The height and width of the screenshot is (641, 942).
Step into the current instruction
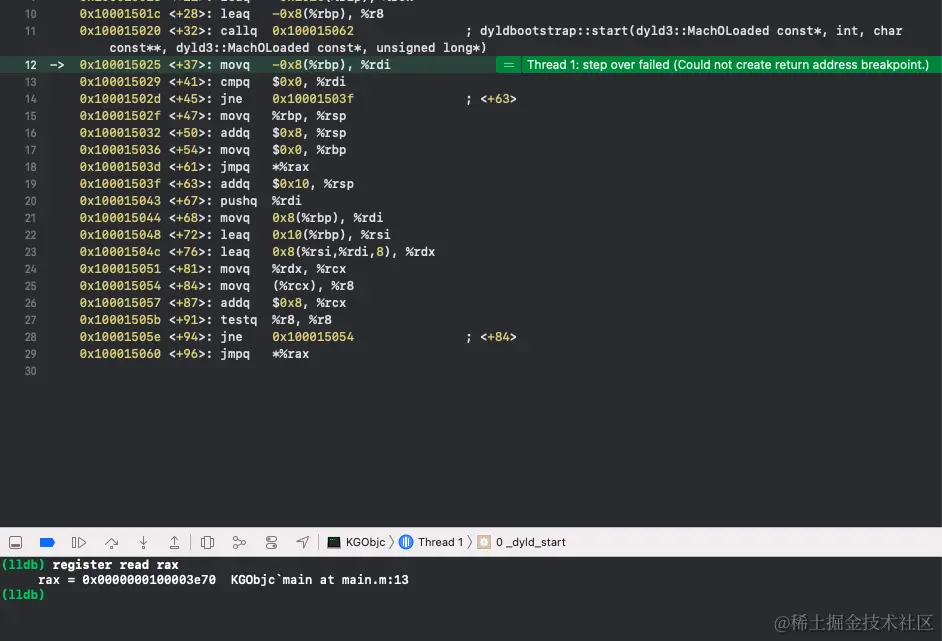point(144,542)
